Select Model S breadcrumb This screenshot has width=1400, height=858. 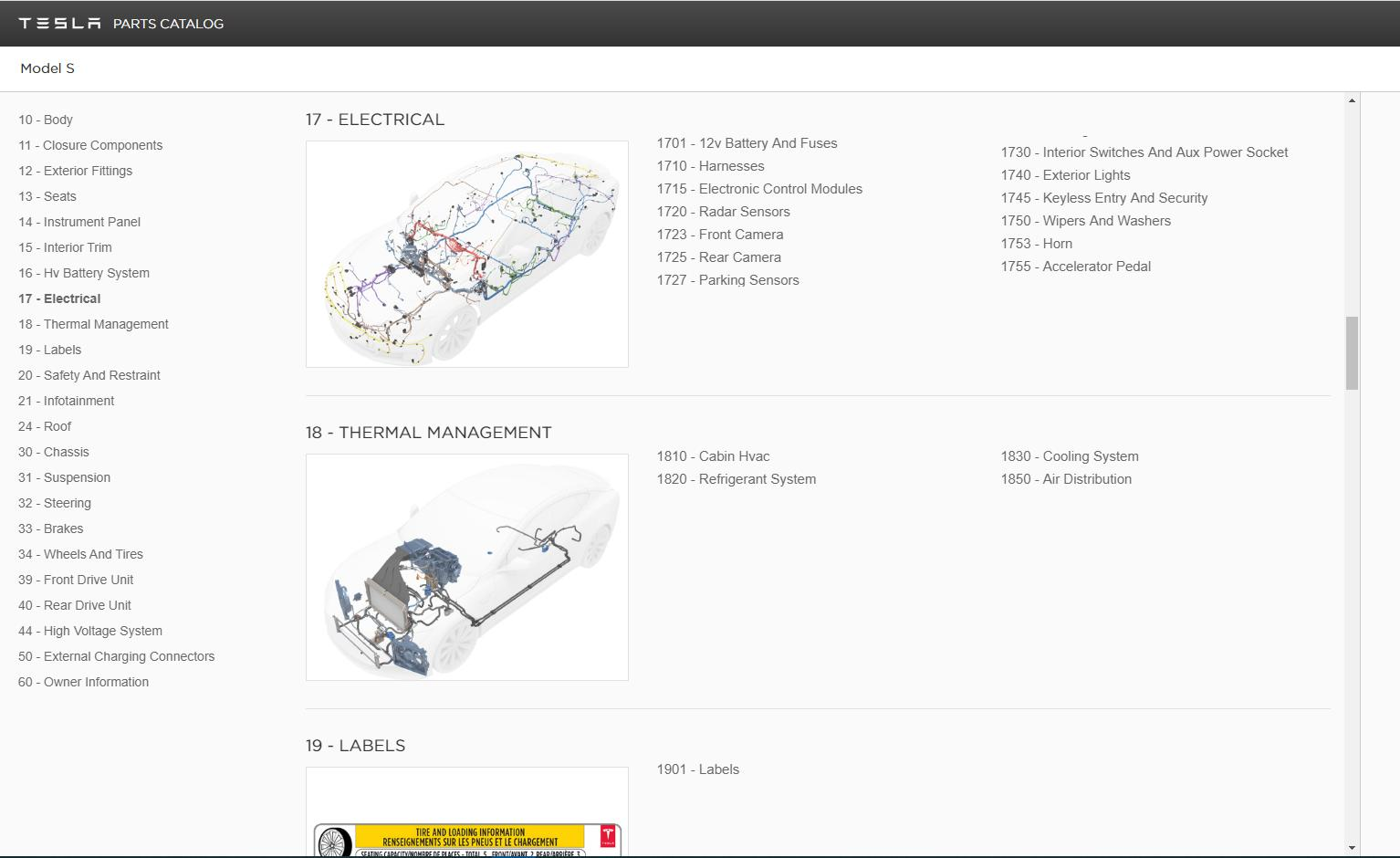pyautogui.click(x=47, y=68)
